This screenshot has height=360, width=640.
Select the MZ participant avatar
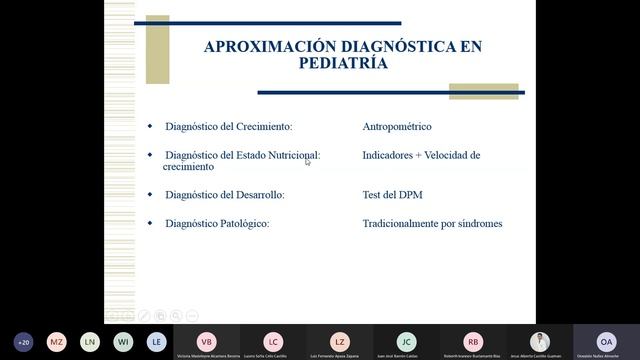tap(57, 342)
